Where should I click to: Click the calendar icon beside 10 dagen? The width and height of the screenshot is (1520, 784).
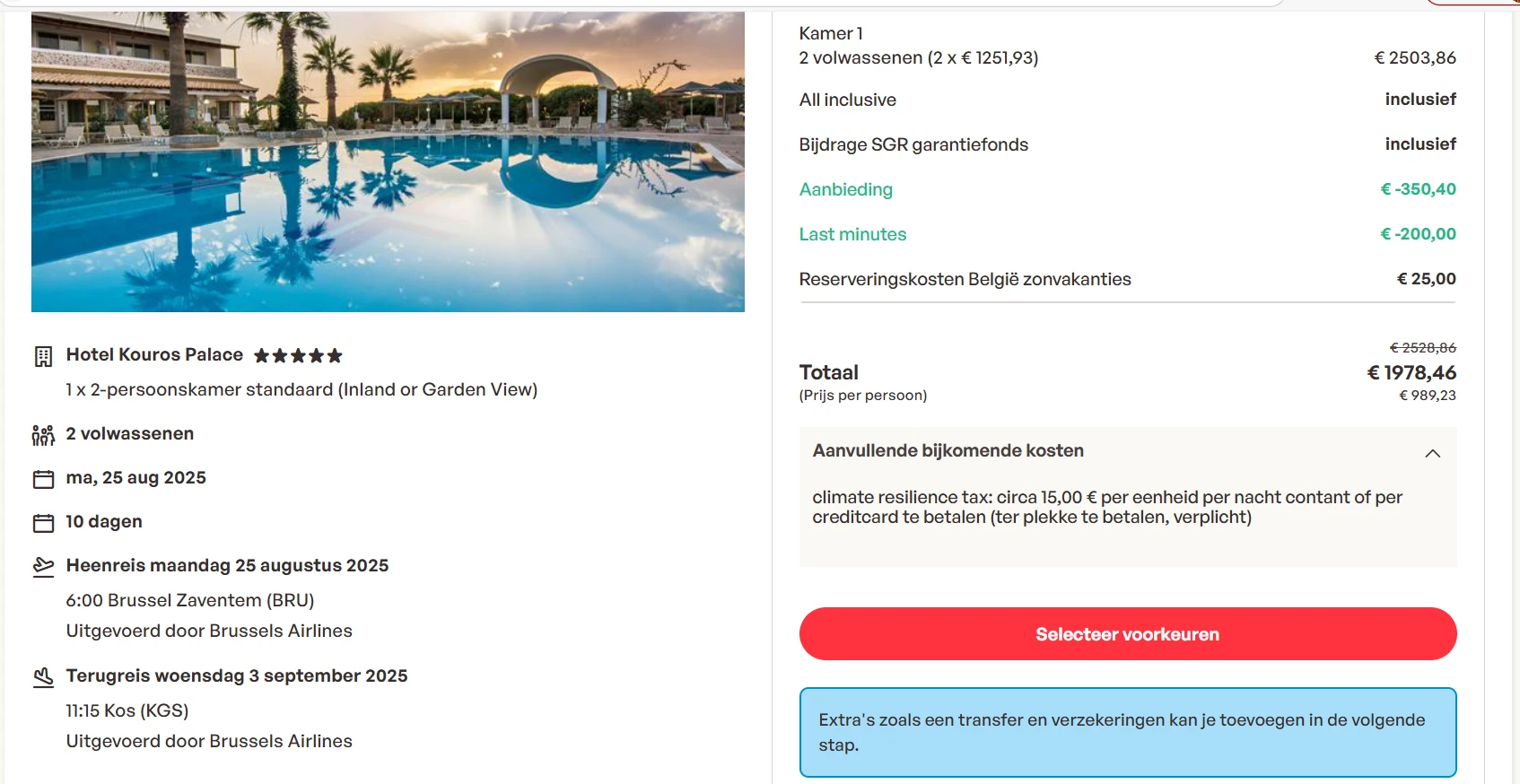(x=42, y=522)
